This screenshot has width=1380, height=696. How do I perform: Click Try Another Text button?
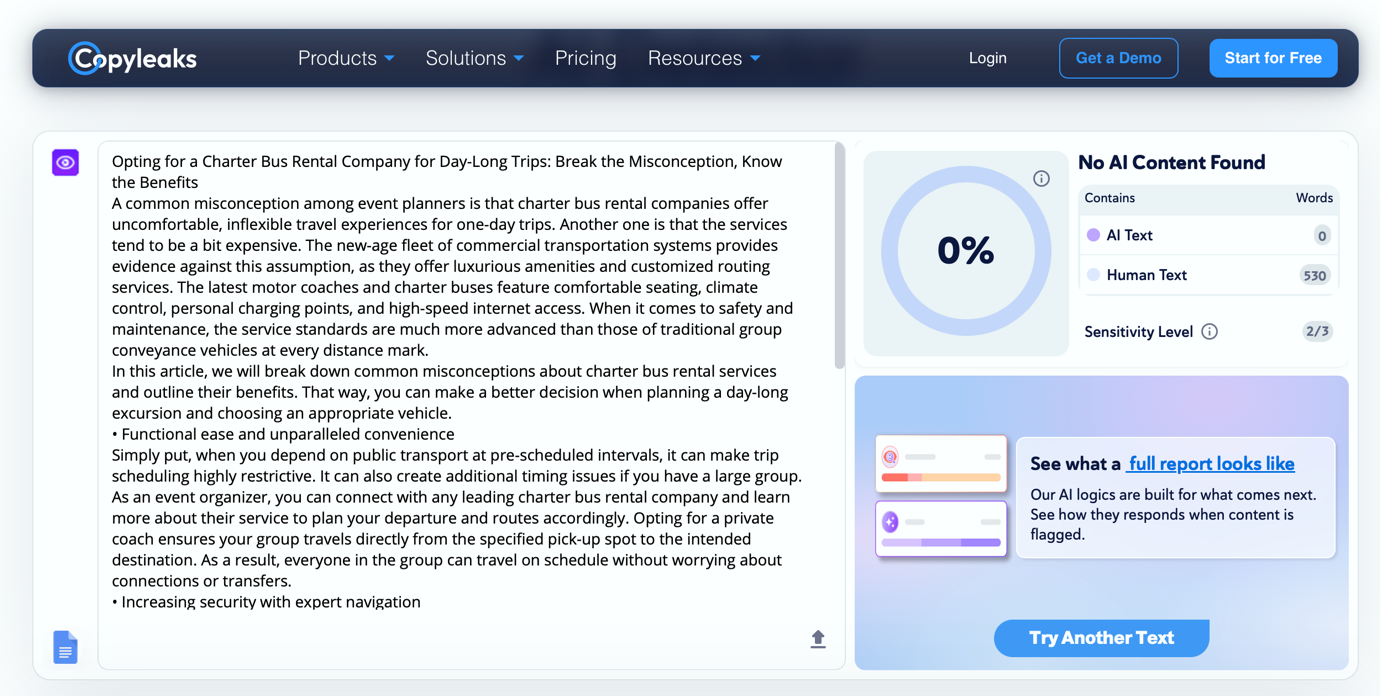pyautogui.click(x=1101, y=638)
